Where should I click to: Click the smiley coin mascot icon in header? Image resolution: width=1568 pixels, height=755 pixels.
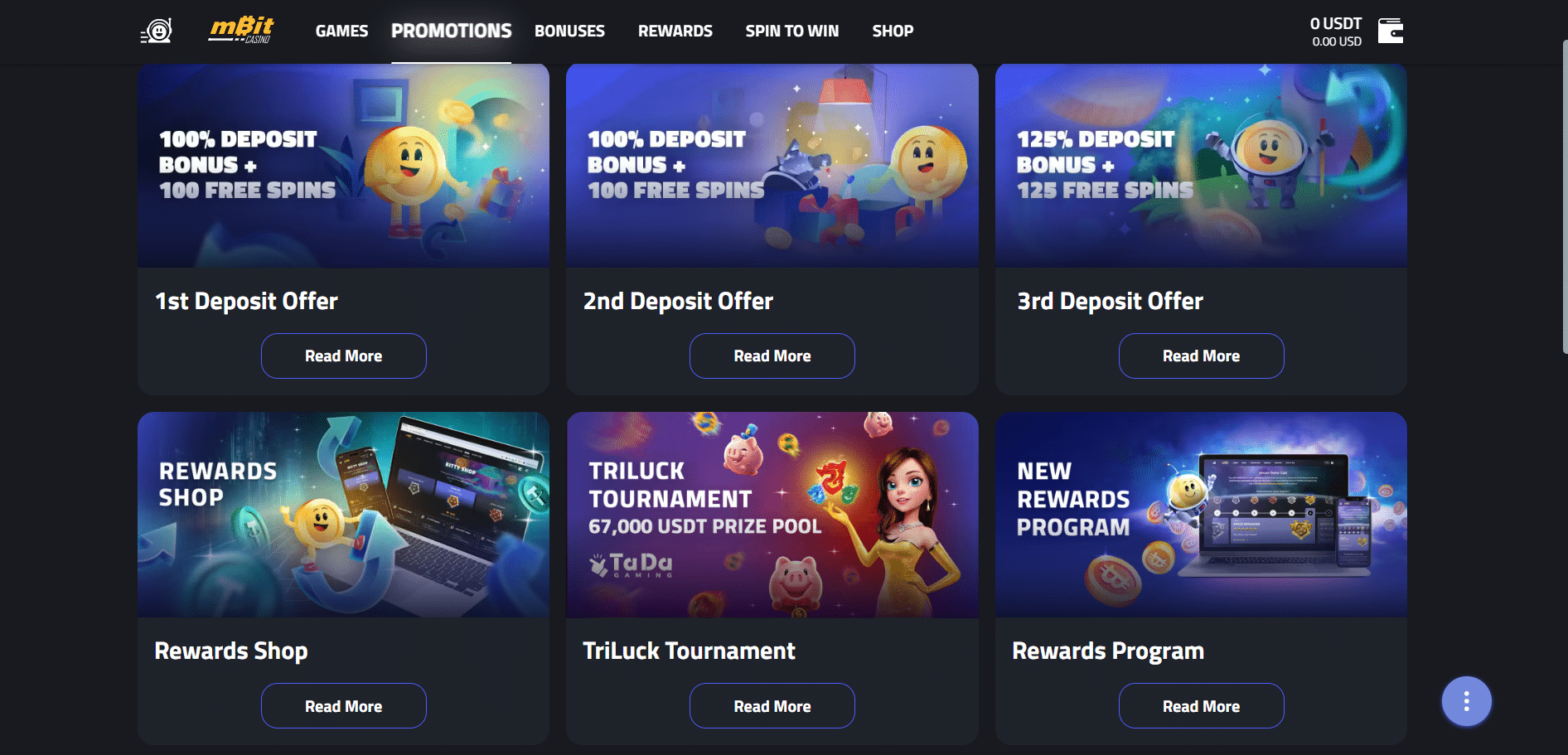point(156,31)
